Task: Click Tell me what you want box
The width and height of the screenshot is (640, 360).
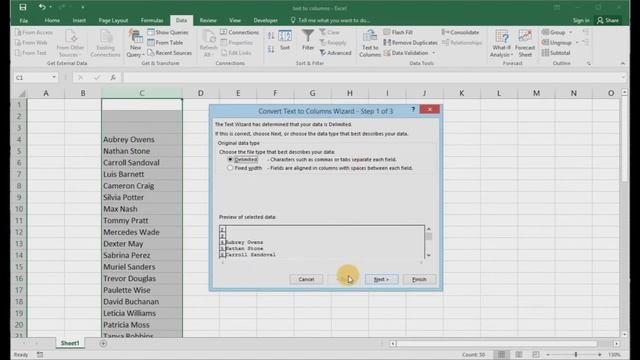Action: 331,20
